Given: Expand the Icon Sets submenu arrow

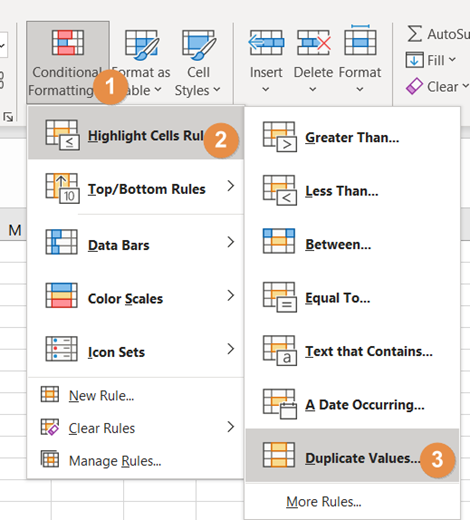Looking at the screenshot, I should click(x=231, y=349).
